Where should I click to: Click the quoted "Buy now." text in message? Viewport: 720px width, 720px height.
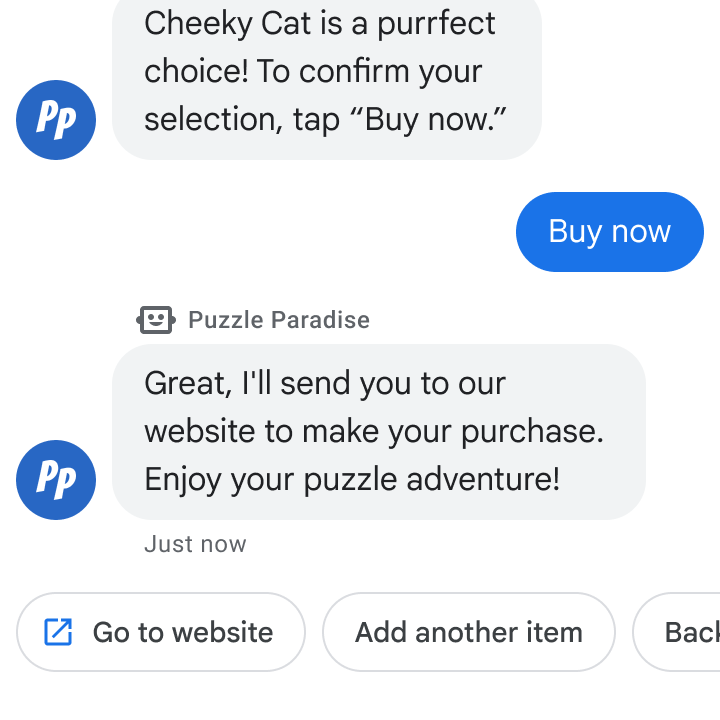[436, 120]
